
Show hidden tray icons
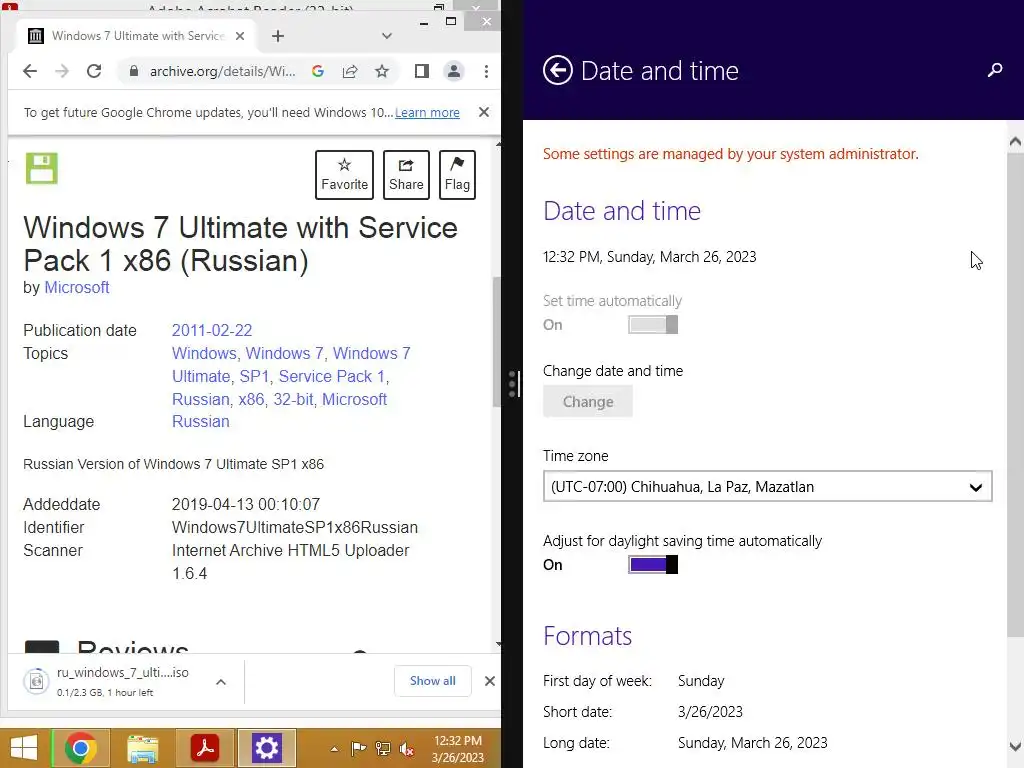[334, 749]
